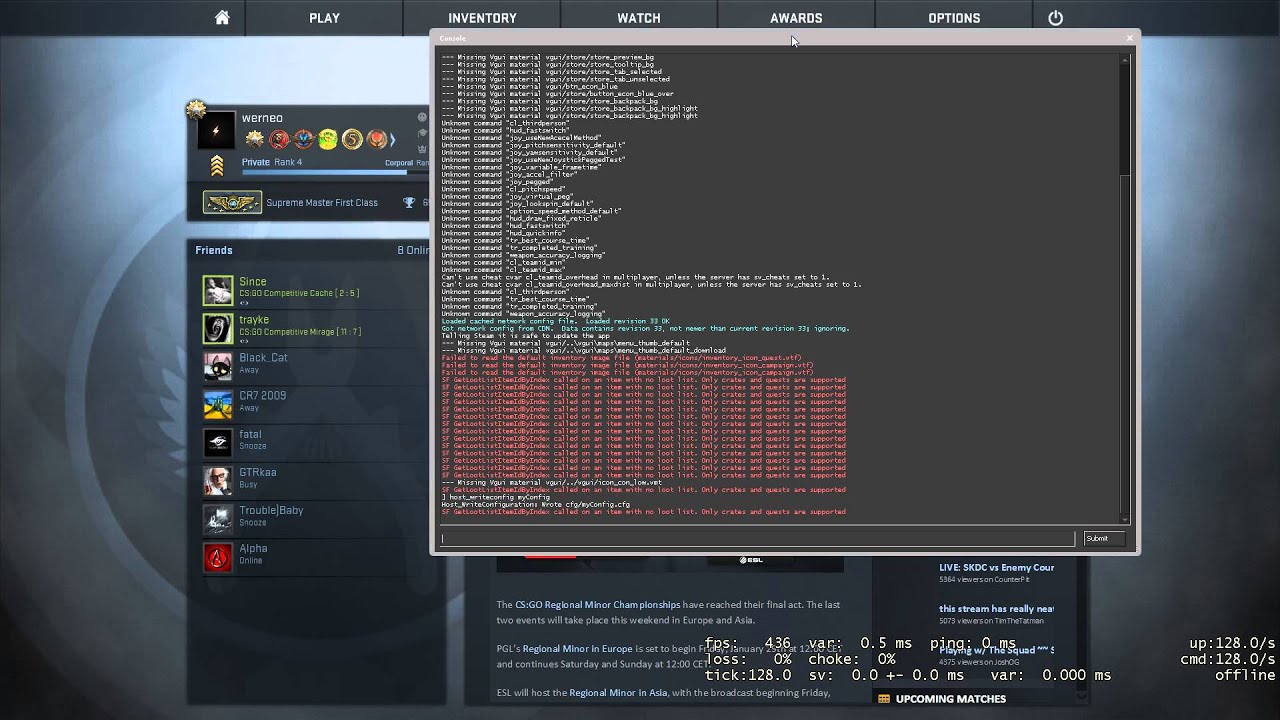Viewport: 1280px width, 720px height.
Task: Click friend name Trouble)Baby
Action: click(271, 510)
